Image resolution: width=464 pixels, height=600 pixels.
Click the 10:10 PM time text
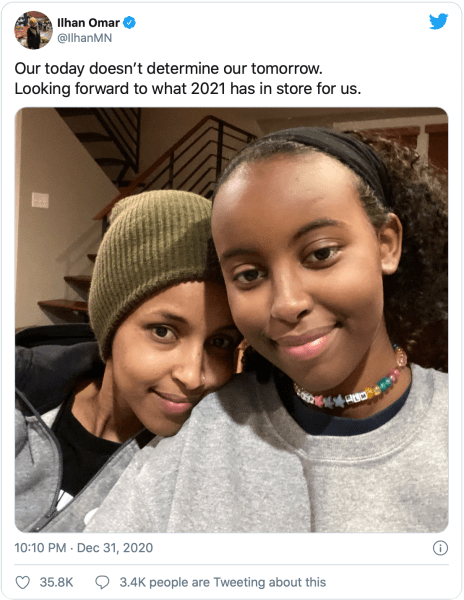coord(40,548)
